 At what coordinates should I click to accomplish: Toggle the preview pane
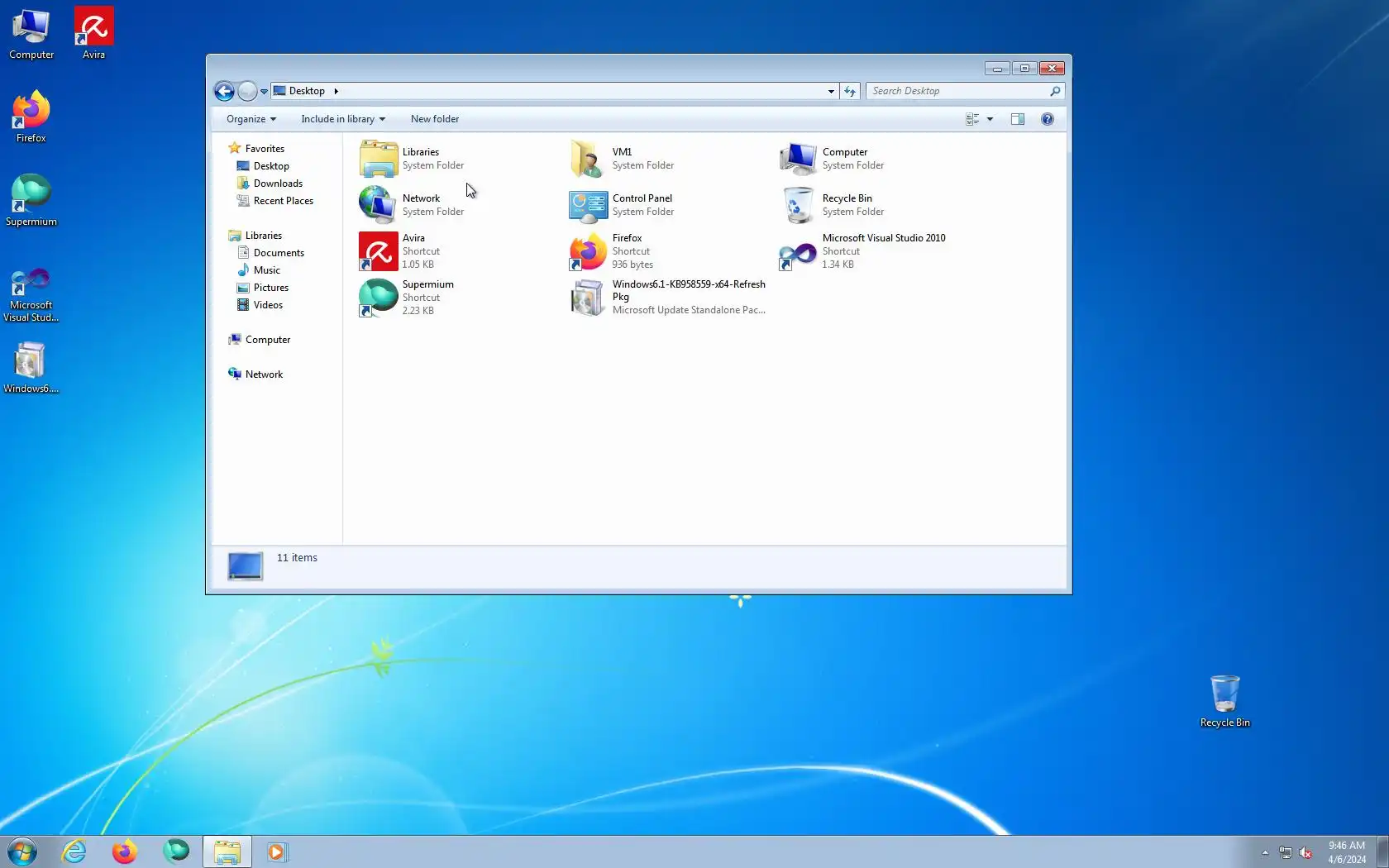[x=1018, y=119]
